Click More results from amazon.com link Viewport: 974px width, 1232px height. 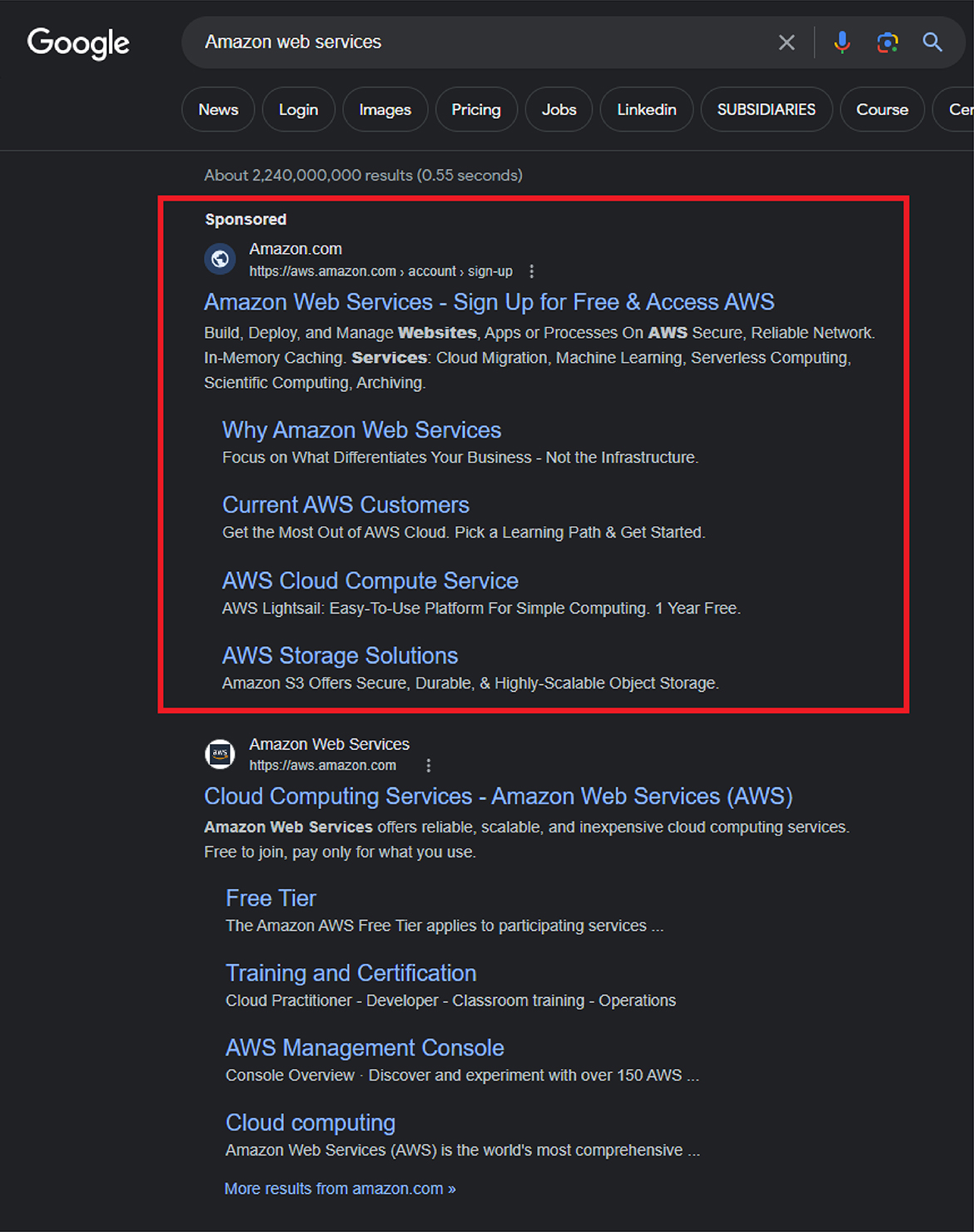(x=340, y=1189)
